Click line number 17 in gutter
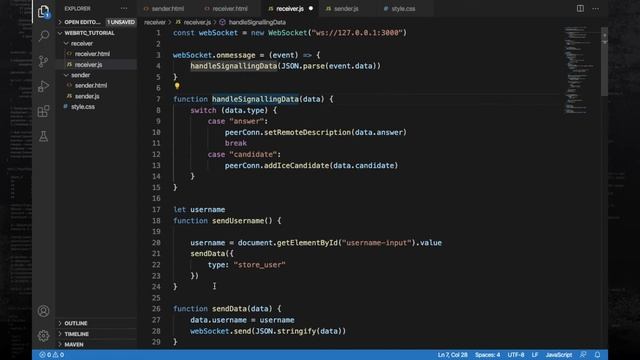This screenshot has width=640, height=360. click(156, 210)
